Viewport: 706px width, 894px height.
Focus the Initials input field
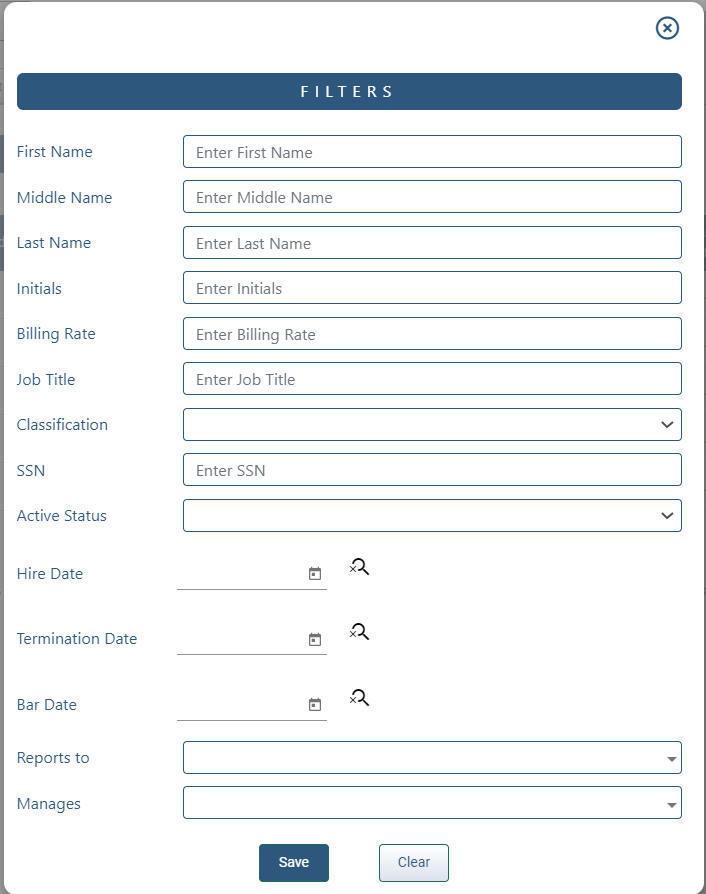tap(432, 288)
